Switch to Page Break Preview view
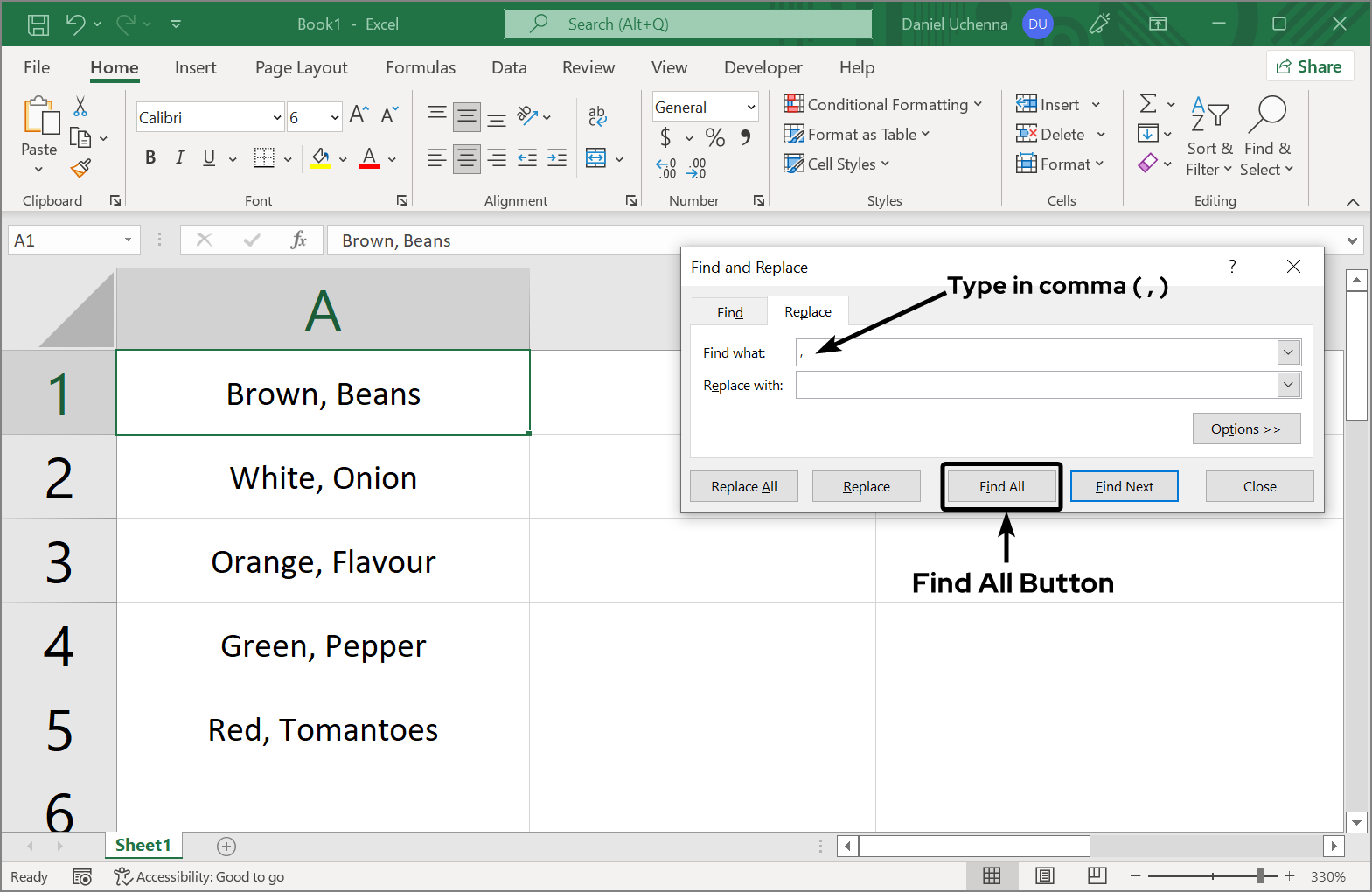 [x=1097, y=875]
